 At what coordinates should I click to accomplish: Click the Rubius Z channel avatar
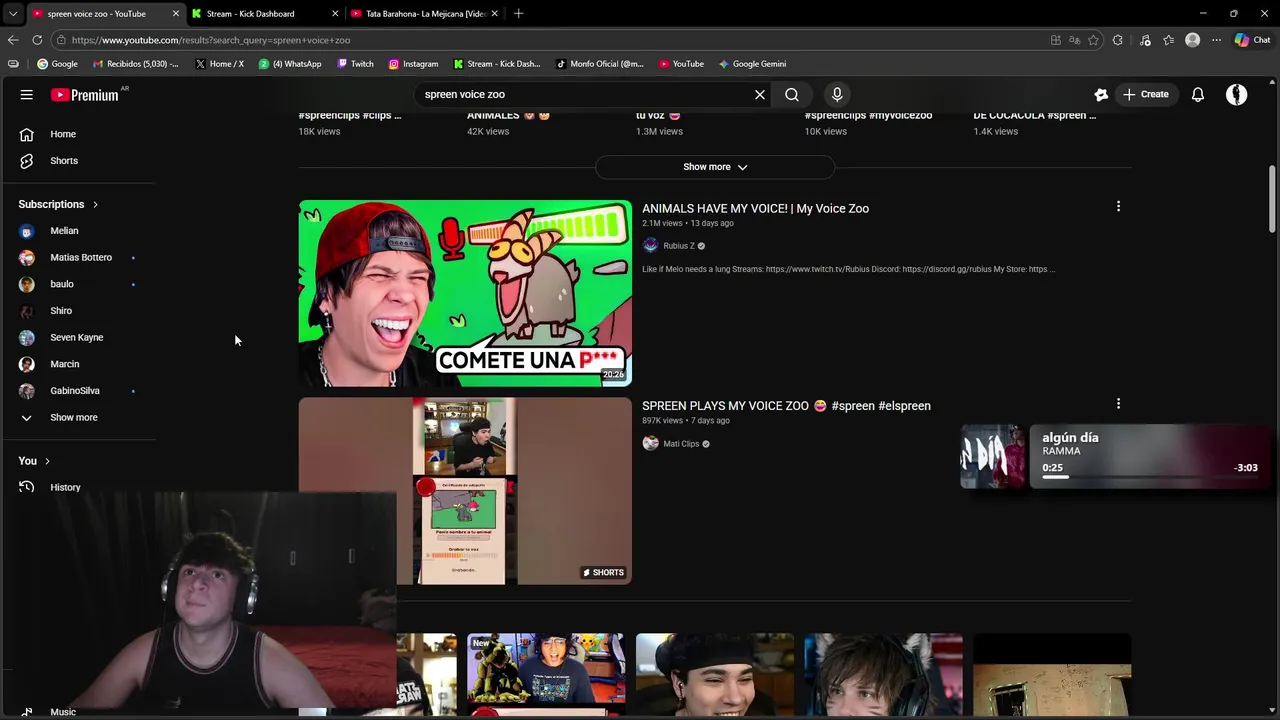[650, 246]
